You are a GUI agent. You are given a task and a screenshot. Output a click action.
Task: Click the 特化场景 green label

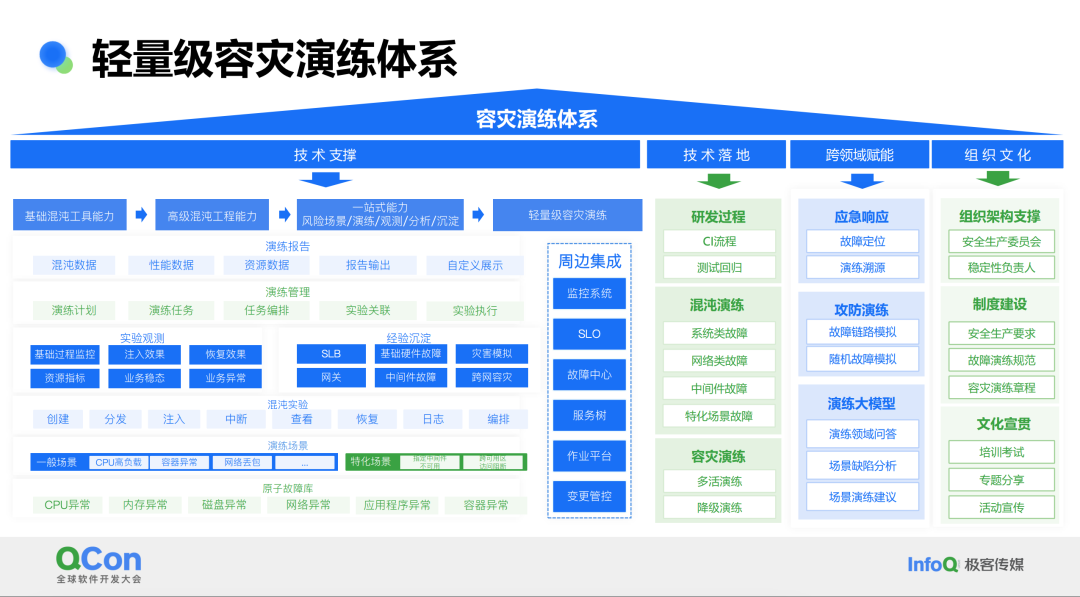[371, 462]
